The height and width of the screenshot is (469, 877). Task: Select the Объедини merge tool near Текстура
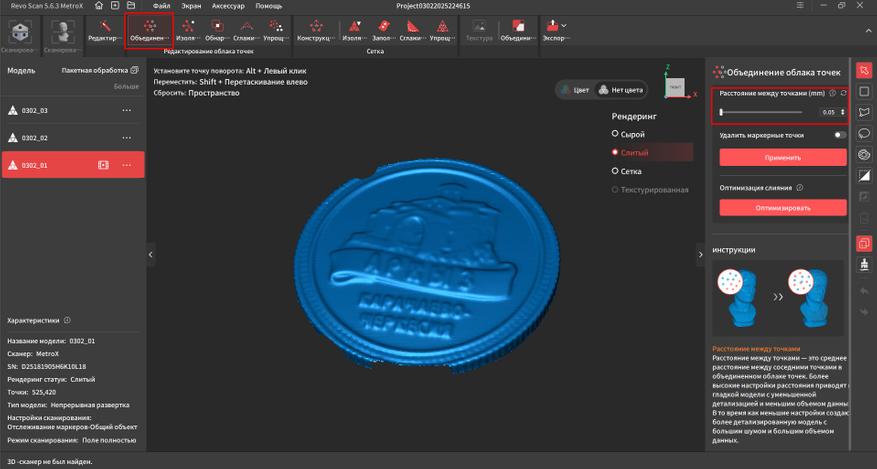518,31
